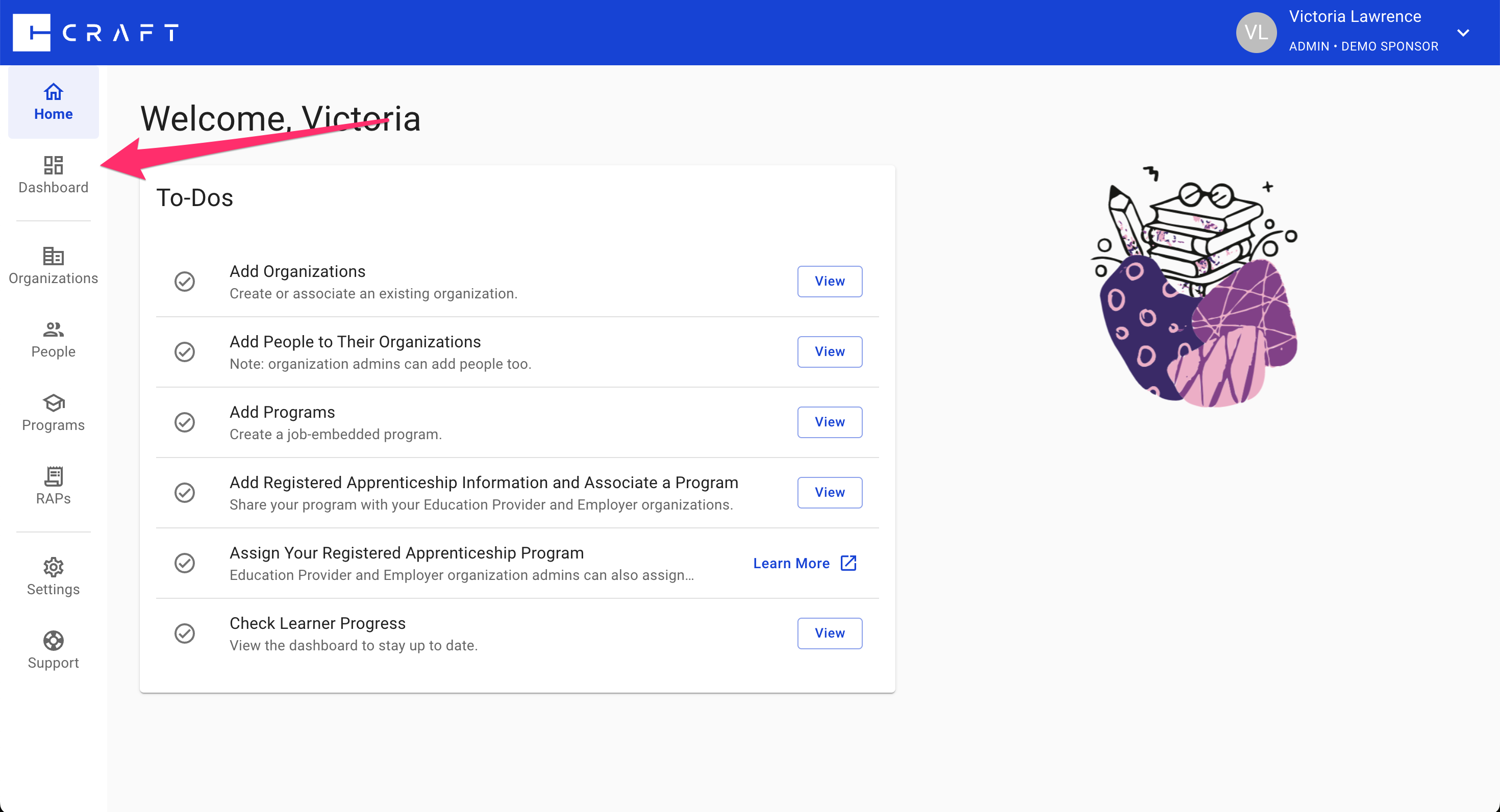
Task: Open the Victoria Lawrence profile name
Action: pyautogui.click(x=1355, y=17)
